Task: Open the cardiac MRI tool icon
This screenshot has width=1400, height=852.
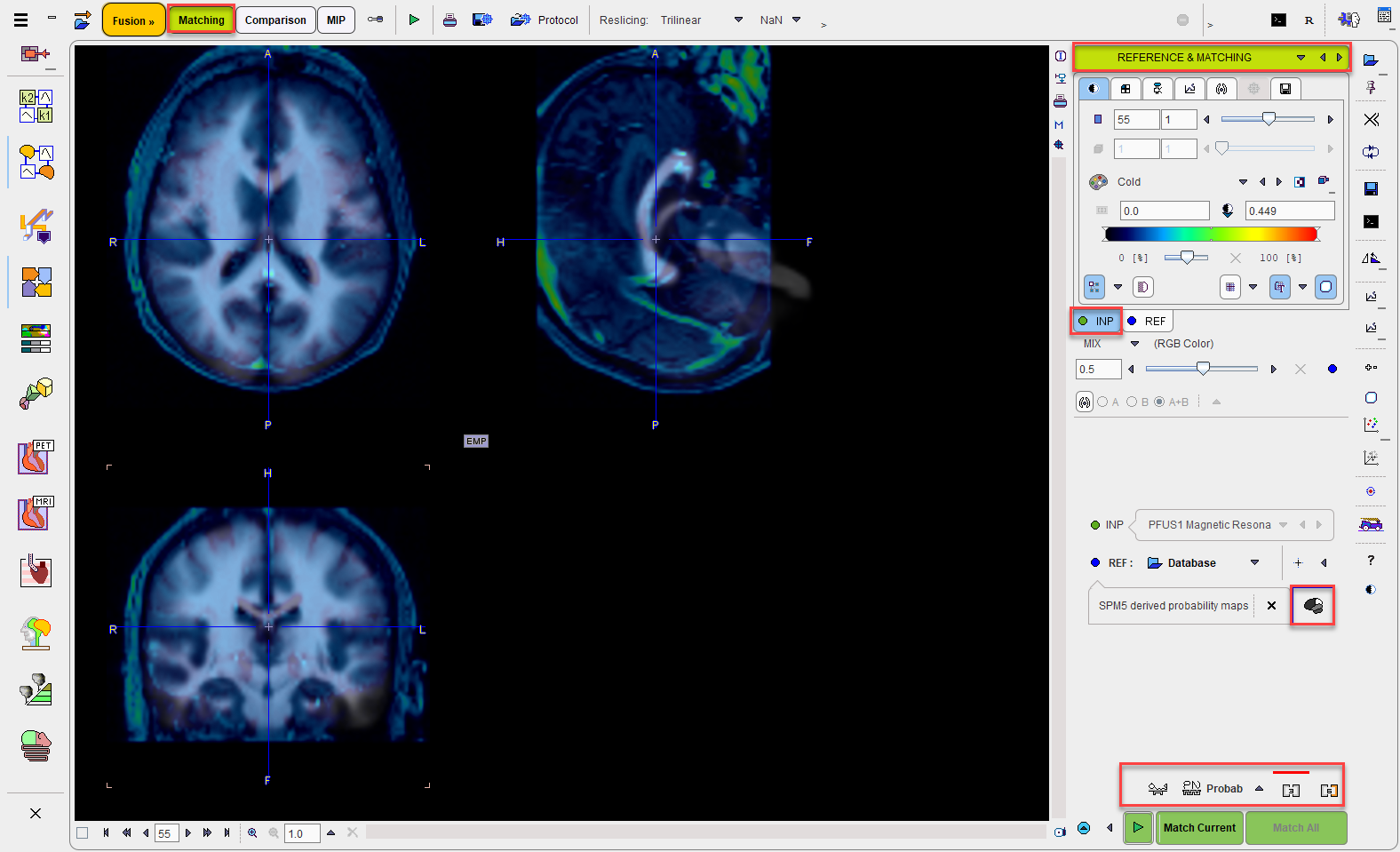Action: point(36,514)
